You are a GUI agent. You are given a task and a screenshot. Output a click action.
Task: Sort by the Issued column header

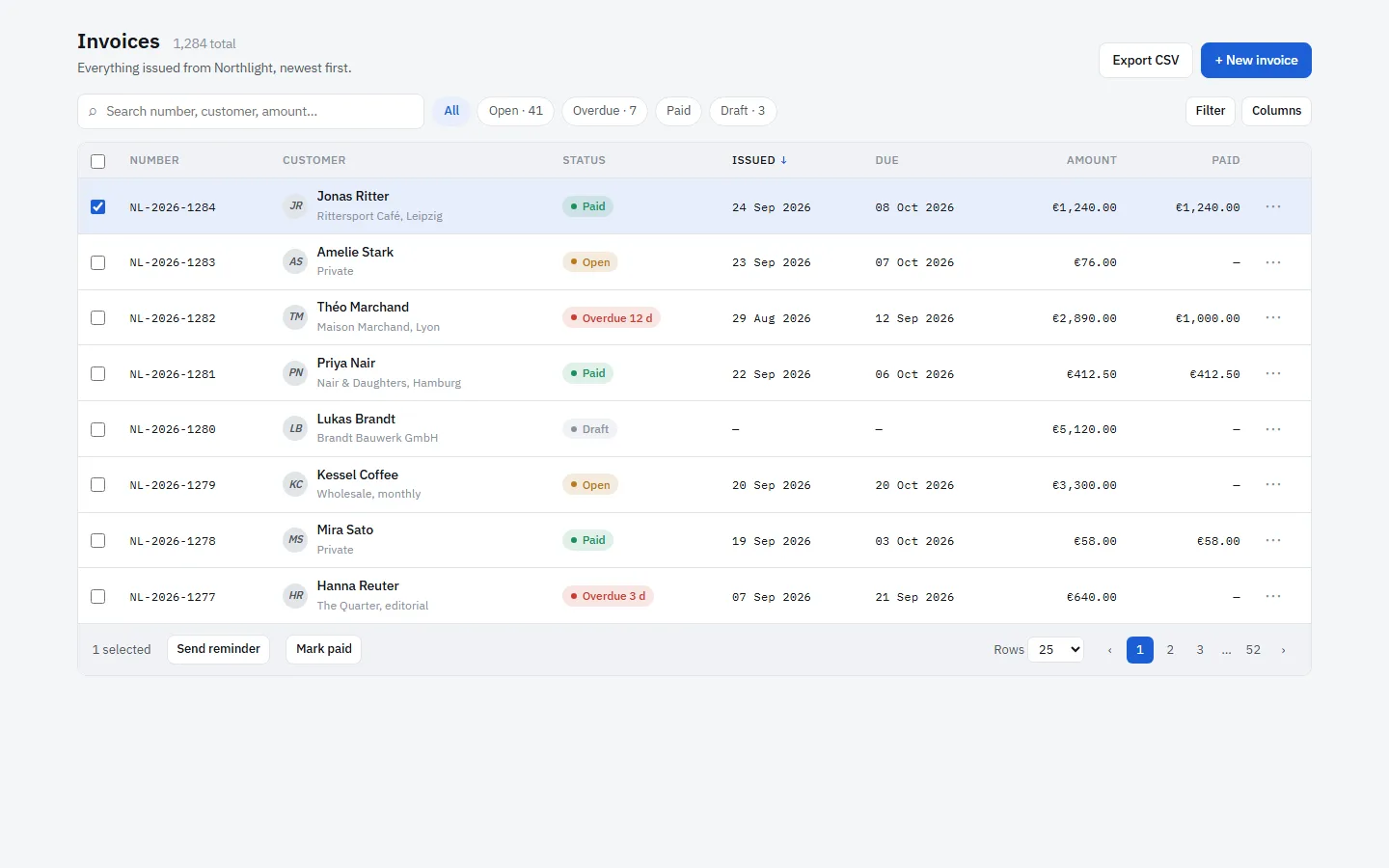759,160
